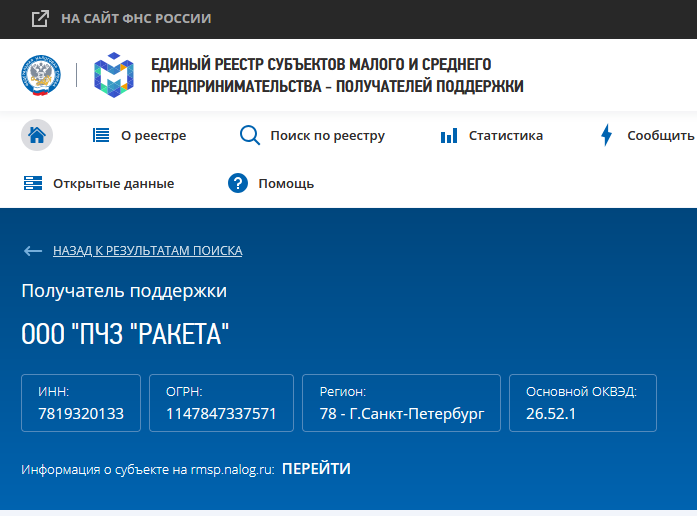Click the FNS Russia emblem logo
This screenshot has height=516, width=697.
(x=41, y=75)
